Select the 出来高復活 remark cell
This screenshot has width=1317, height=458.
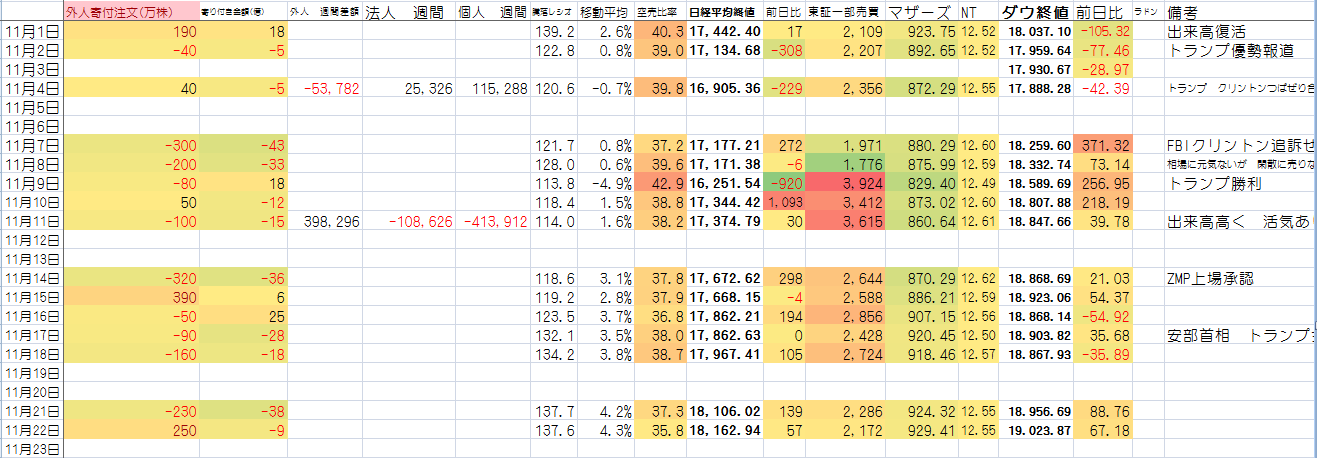(1214, 32)
